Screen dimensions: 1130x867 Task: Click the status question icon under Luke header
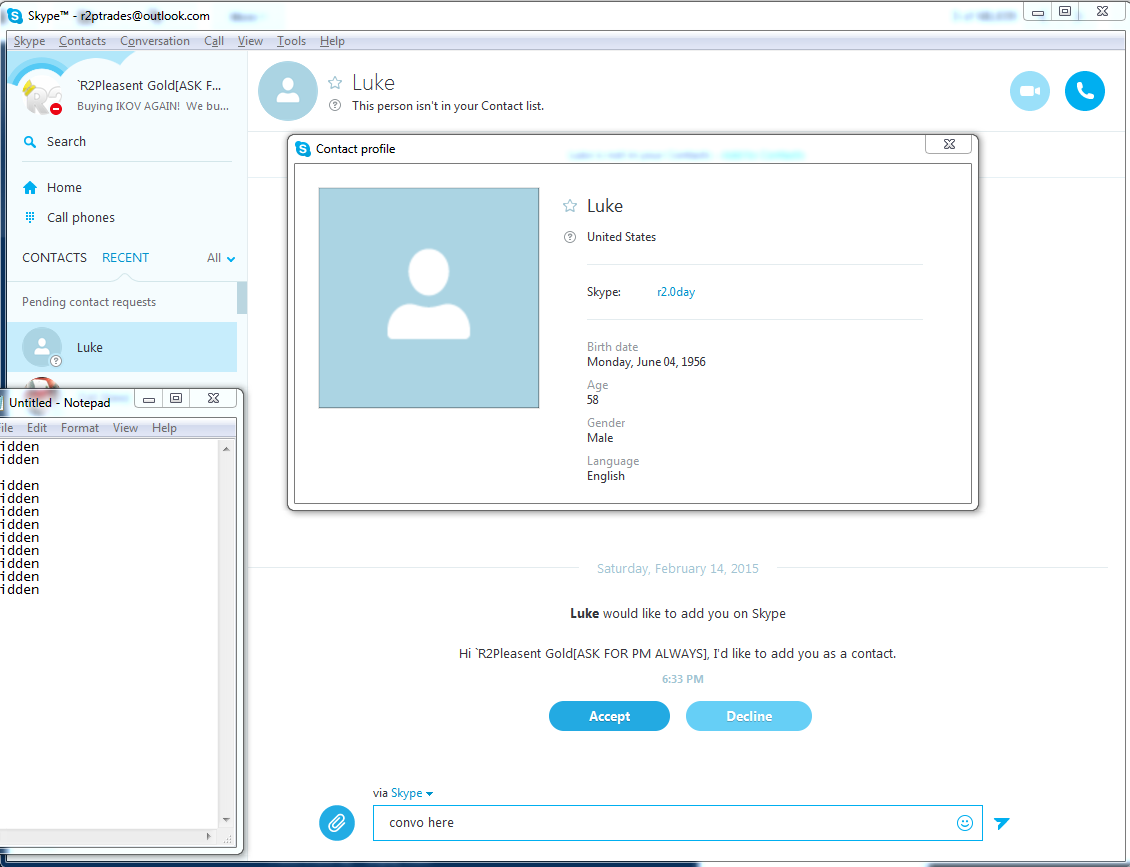point(335,105)
